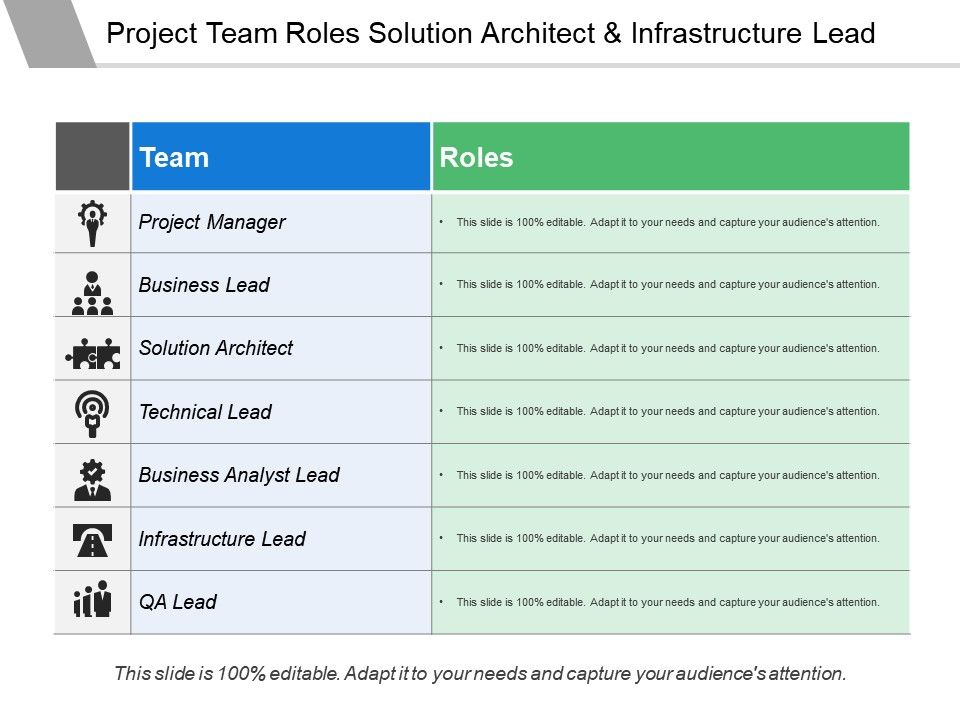Click the Business Analyst Lead label

(239, 475)
